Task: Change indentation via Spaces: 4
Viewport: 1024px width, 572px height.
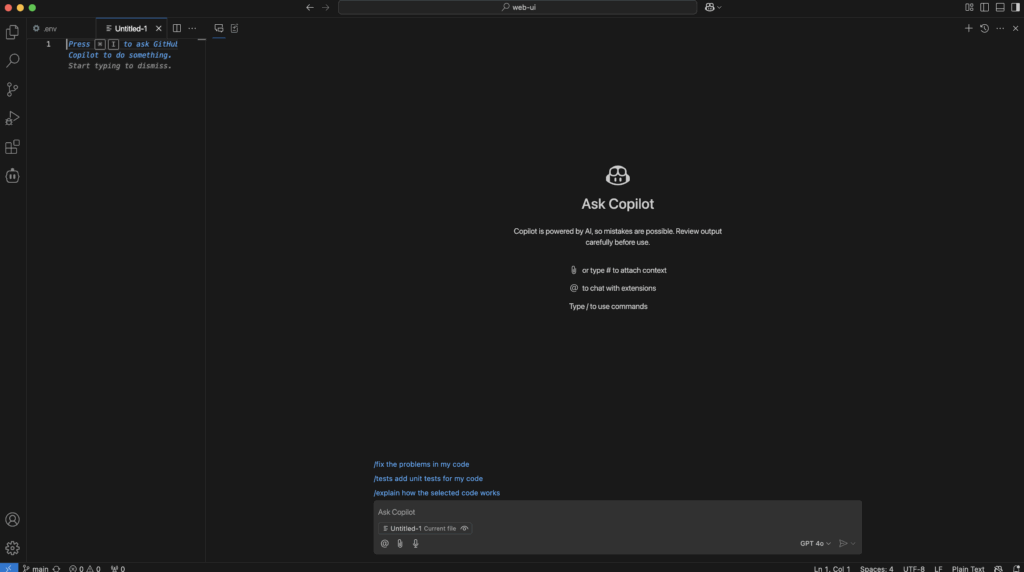Action: (x=876, y=568)
